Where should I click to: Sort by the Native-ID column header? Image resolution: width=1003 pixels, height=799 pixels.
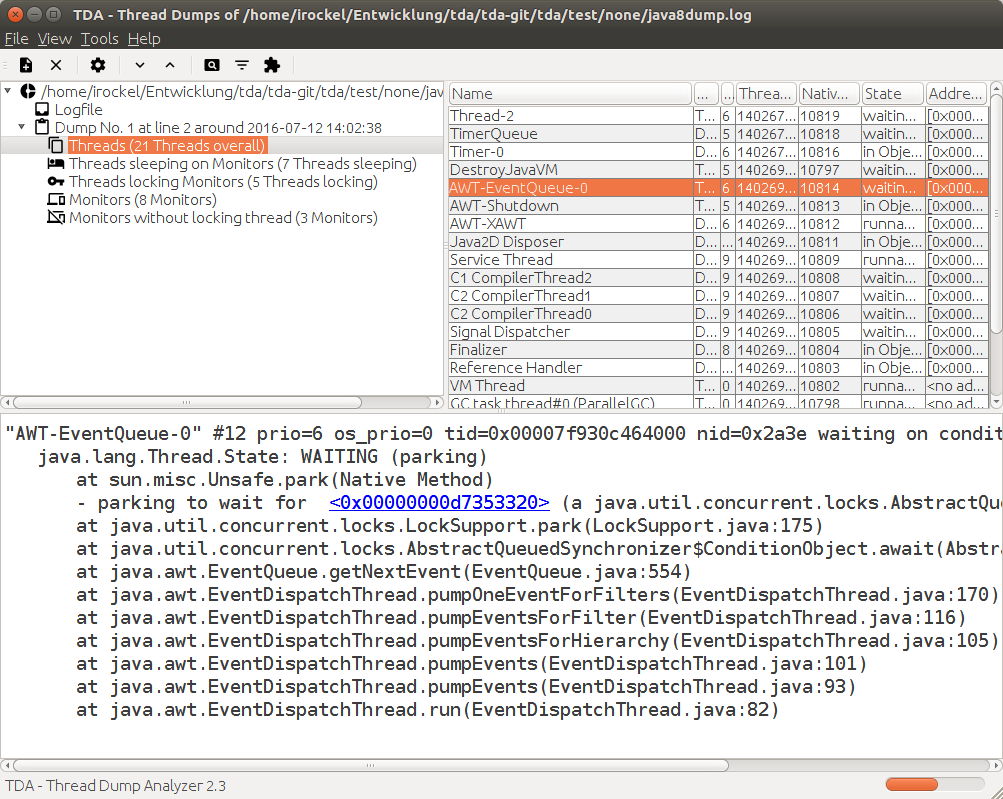coord(828,94)
